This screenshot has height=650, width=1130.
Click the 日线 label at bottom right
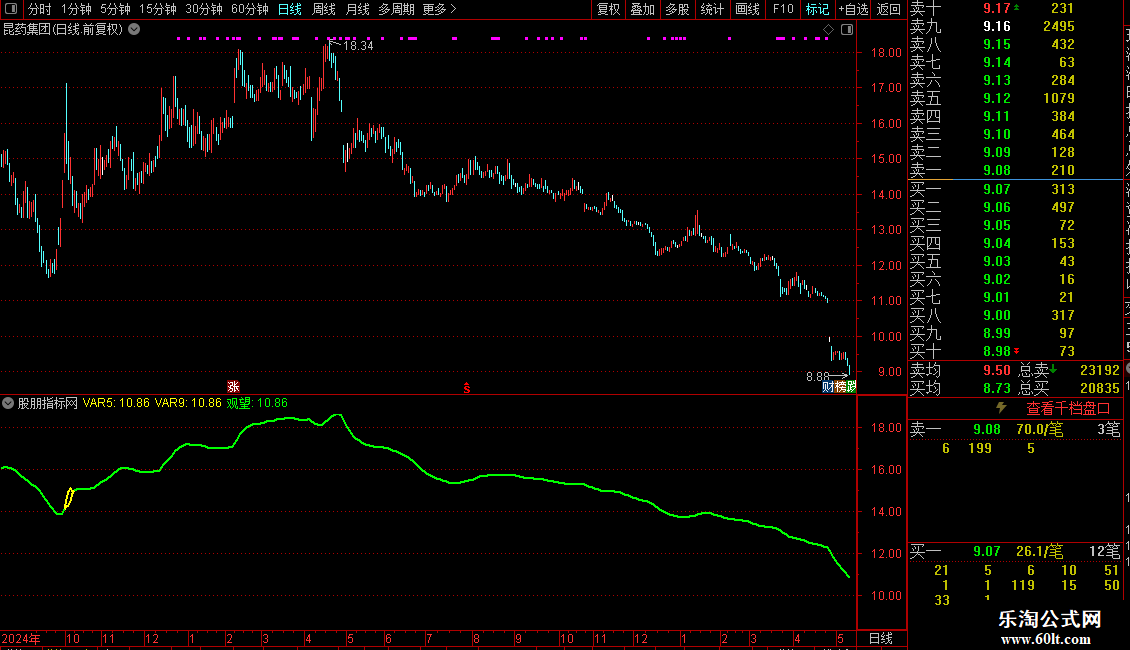tap(881, 638)
